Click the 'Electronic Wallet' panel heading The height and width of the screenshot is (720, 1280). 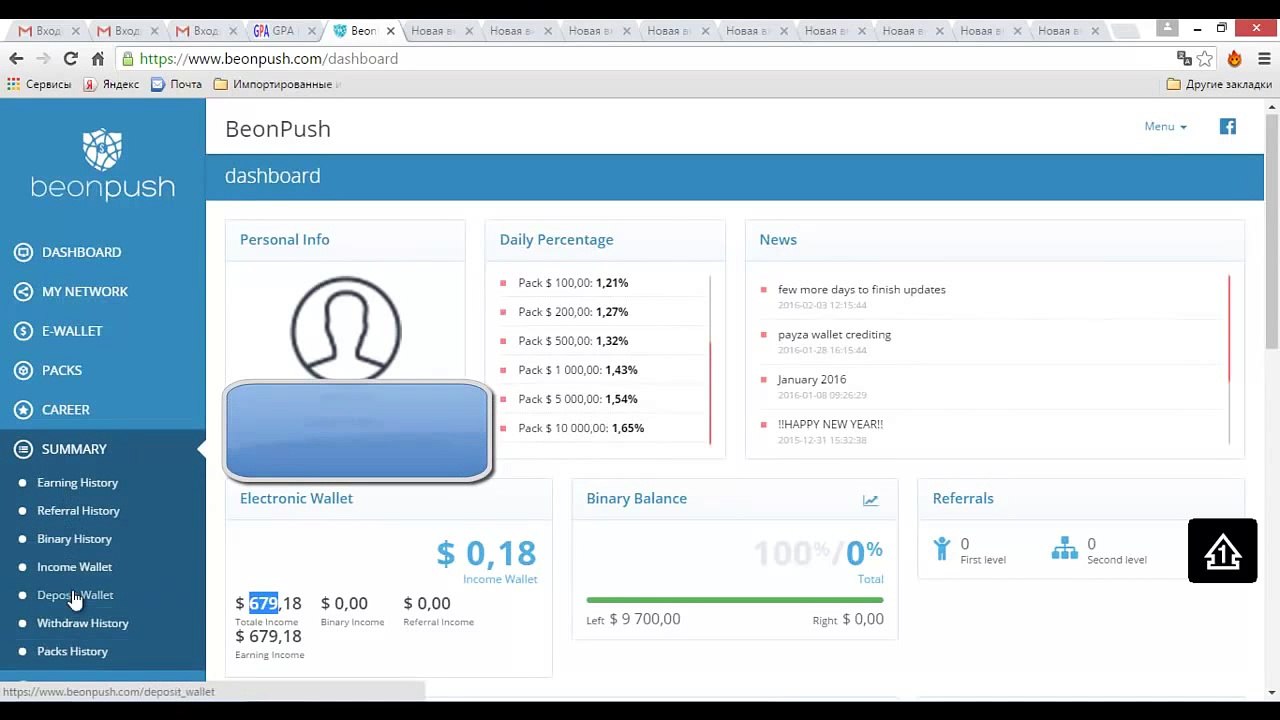point(296,499)
